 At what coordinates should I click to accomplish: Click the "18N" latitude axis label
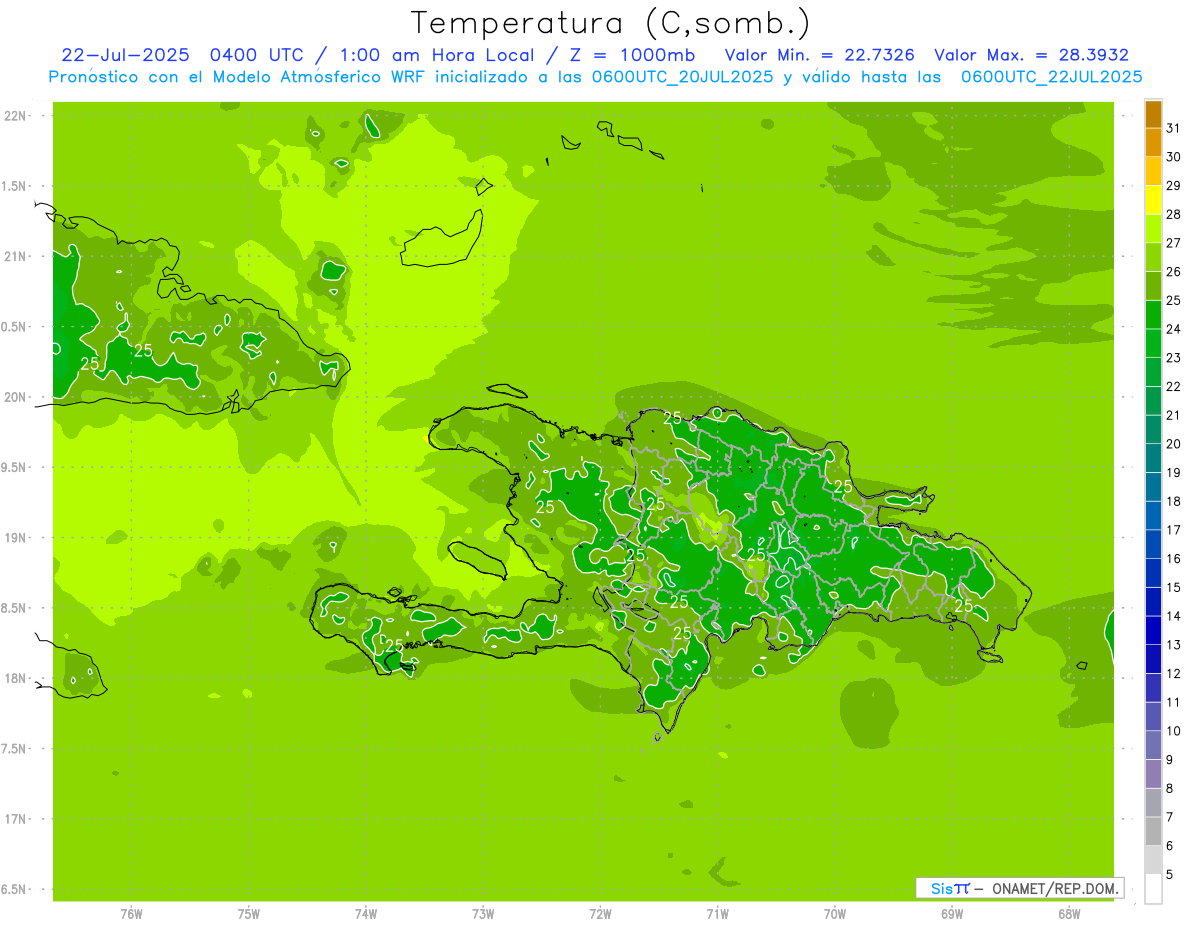pos(14,679)
